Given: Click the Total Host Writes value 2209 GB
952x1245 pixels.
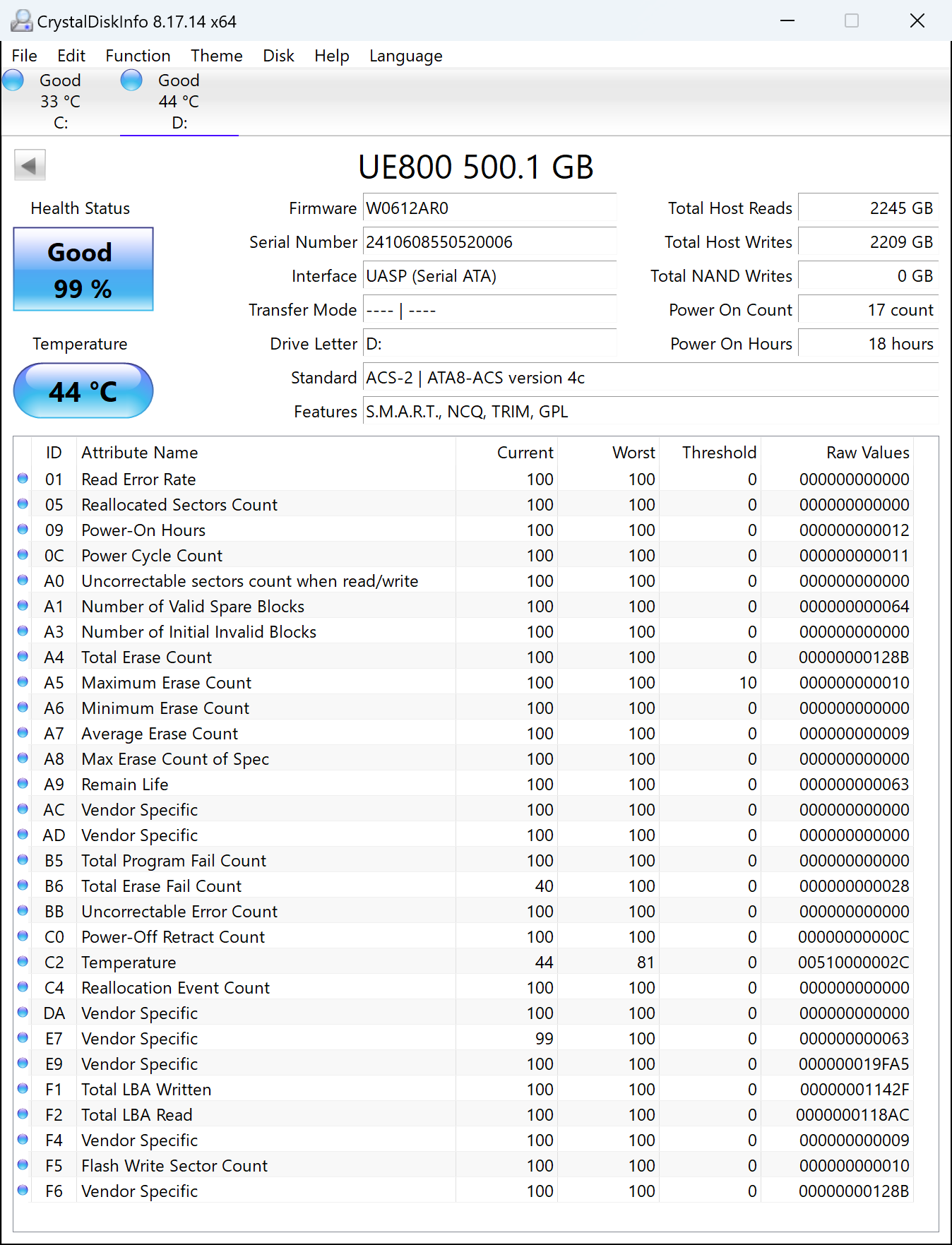Looking at the screenshot, I should point(868,242).
